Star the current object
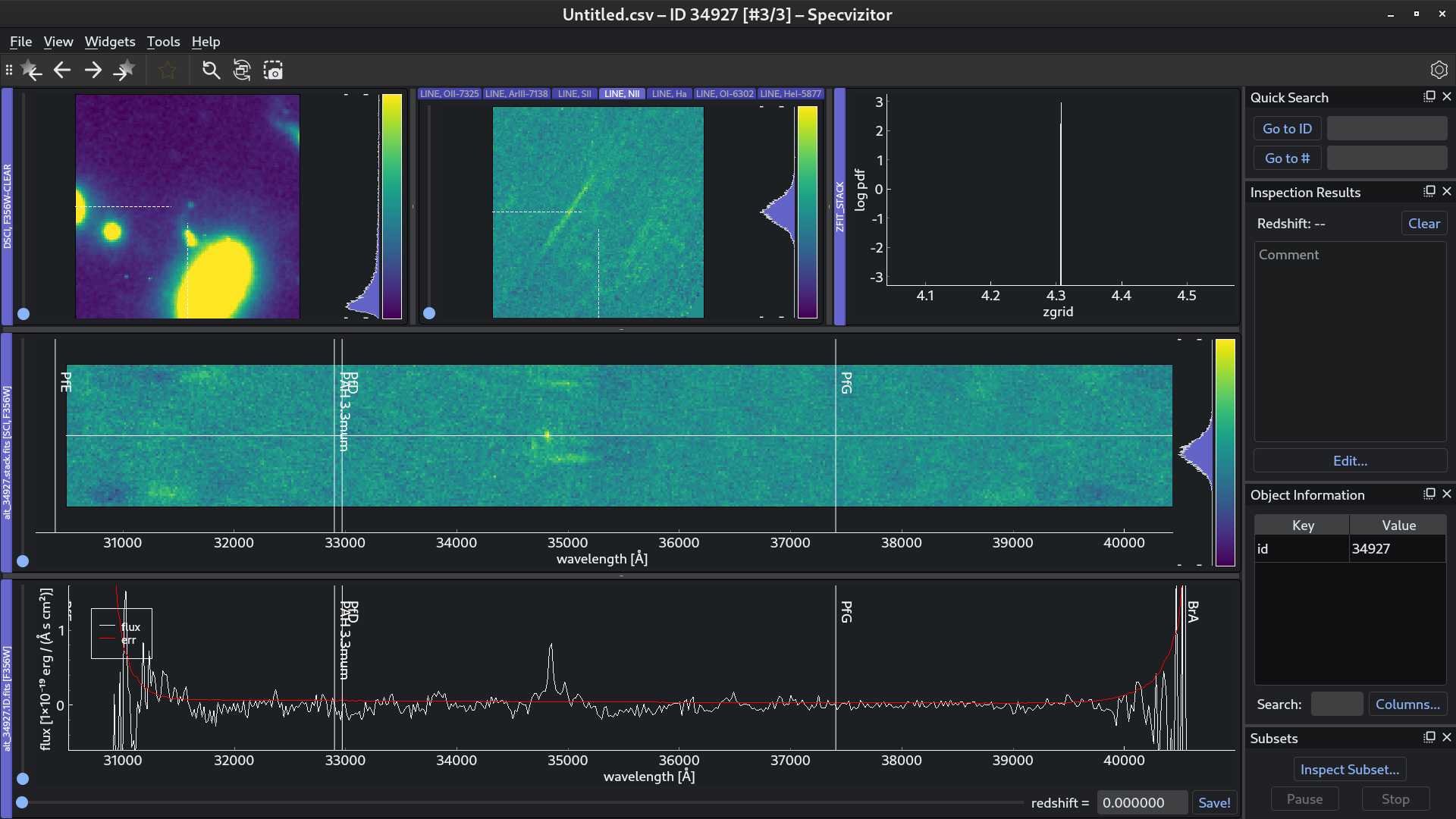The width and height of the screenshot is (1456, 819). (168, 71)
